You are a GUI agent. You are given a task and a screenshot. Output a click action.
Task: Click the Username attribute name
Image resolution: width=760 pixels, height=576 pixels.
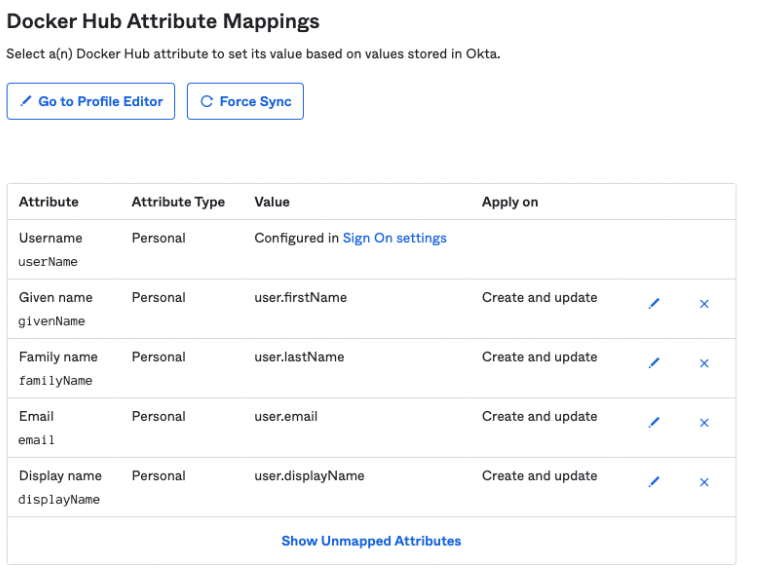click(50, 238)
